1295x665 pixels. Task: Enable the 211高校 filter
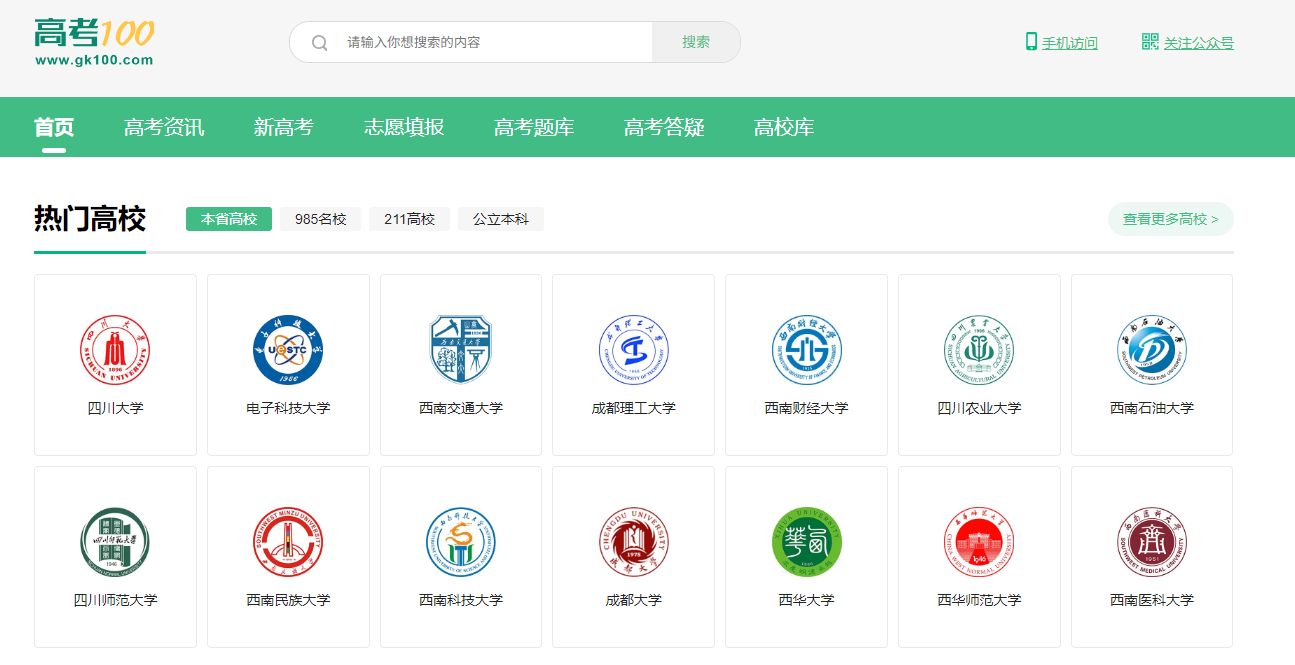click(409, 218)
